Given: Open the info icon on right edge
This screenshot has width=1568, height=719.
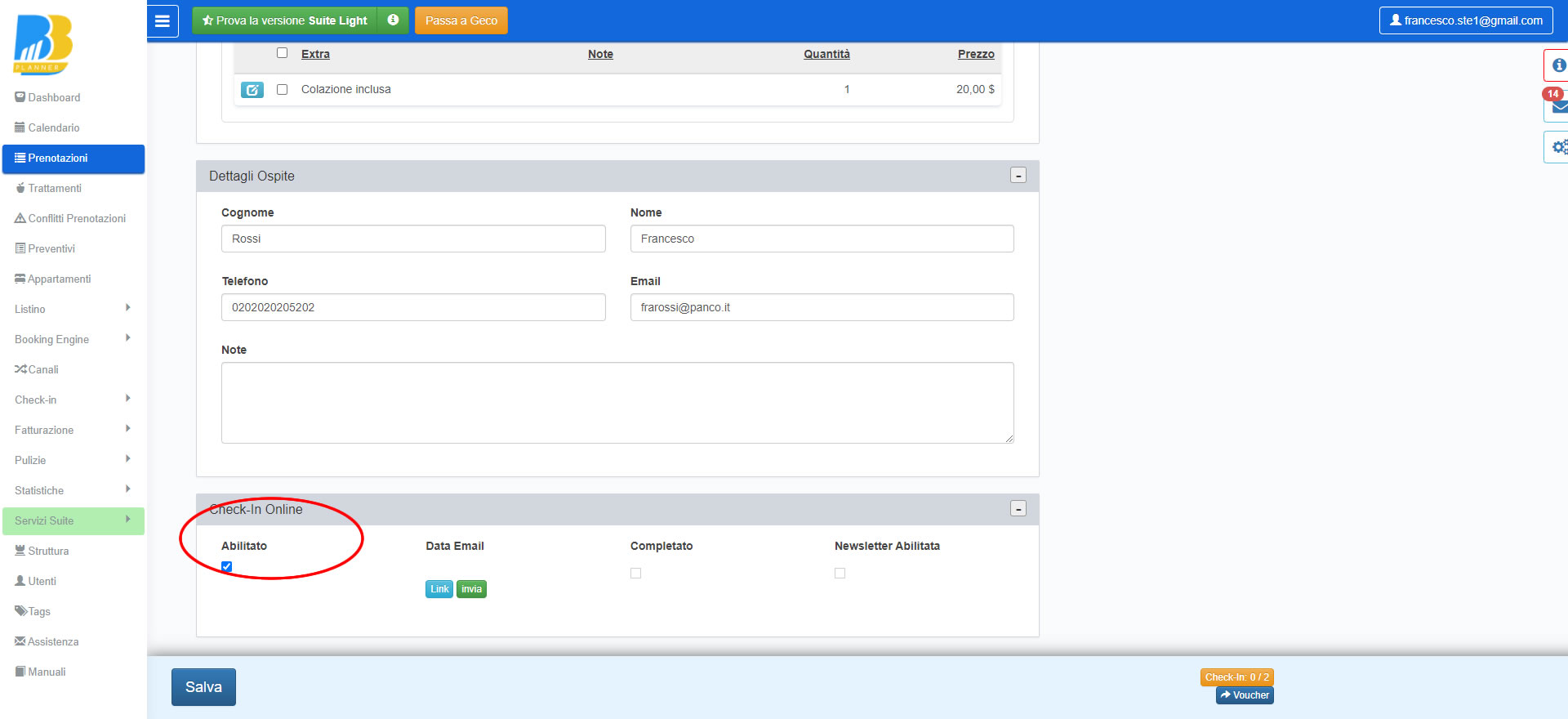Looking at the screenshot, I should point(1558,65).
